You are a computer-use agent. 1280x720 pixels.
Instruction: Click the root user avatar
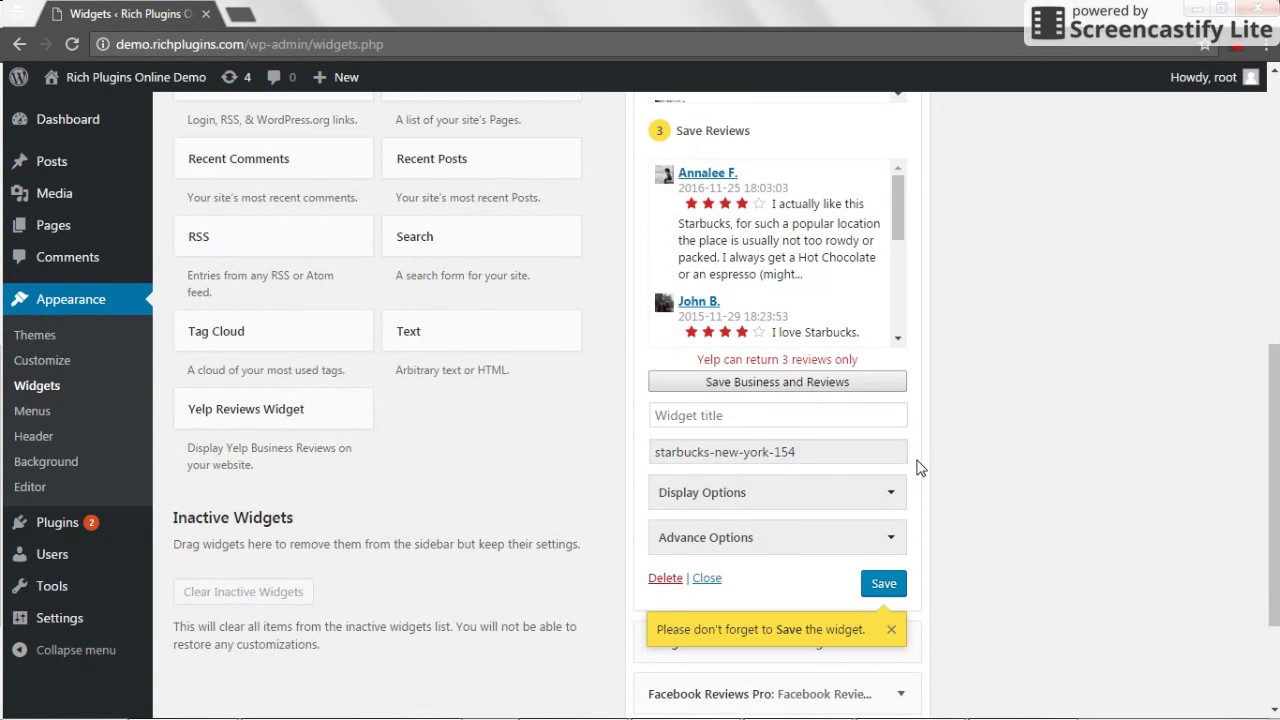coord(1250,77)
